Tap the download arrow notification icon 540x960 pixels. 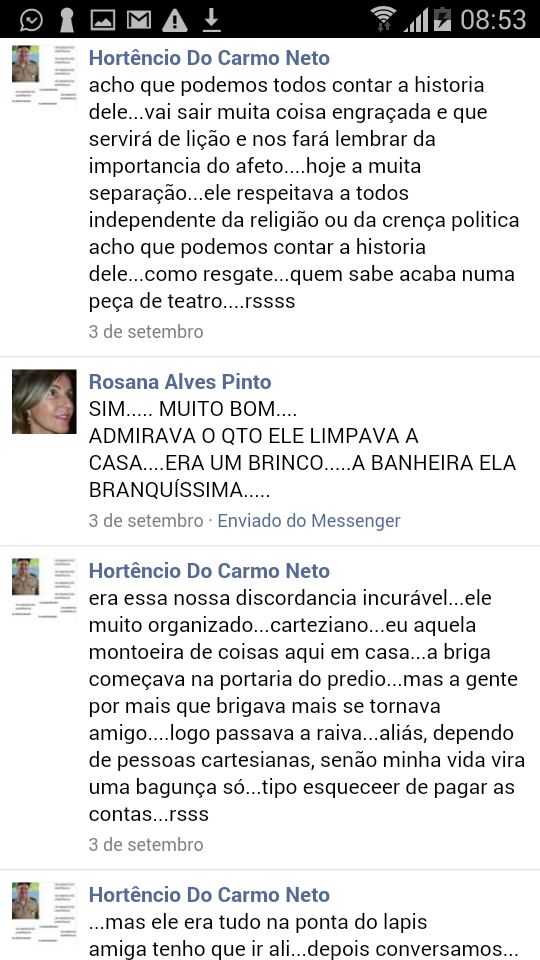[211, 20]
